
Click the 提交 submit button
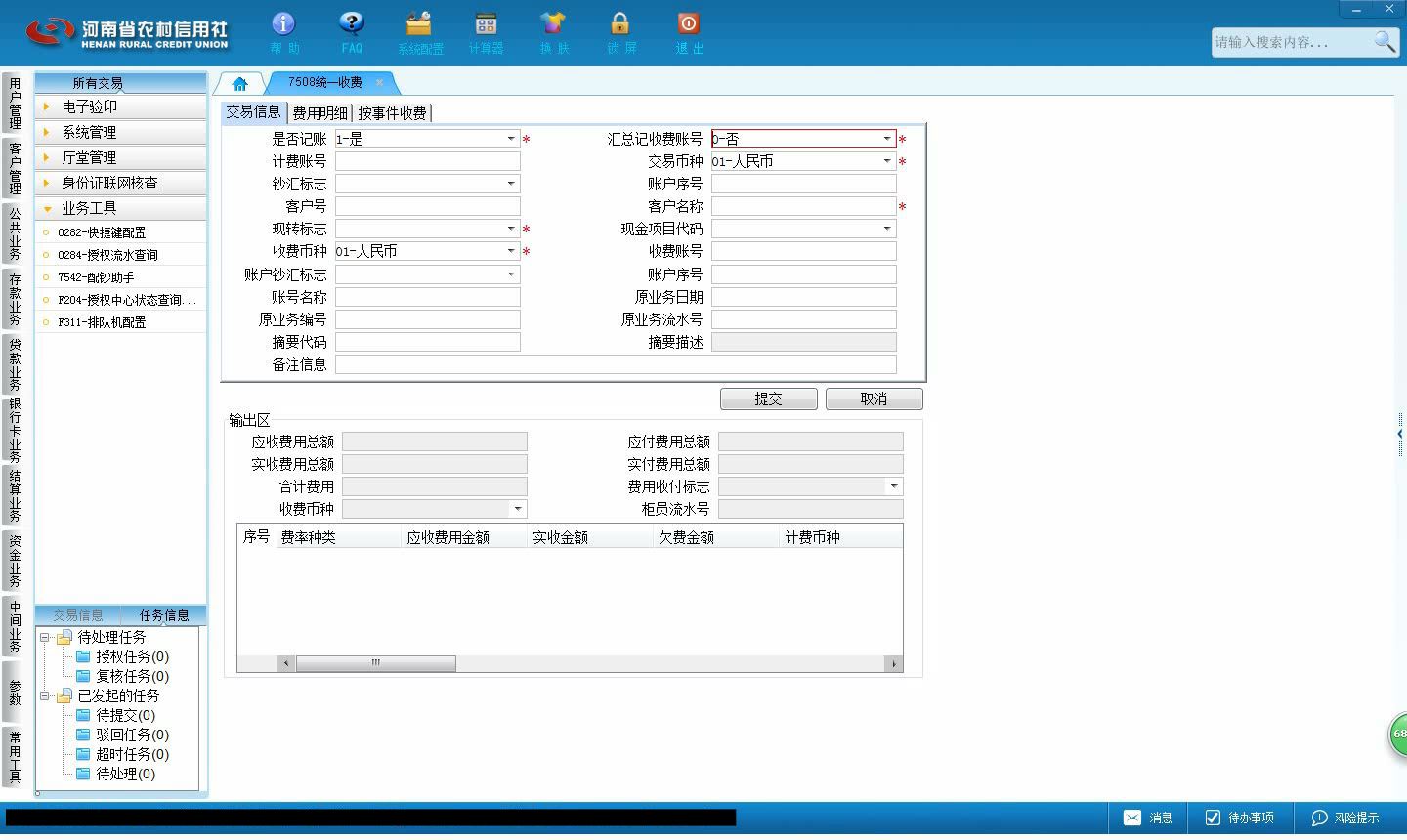pyautogui.click(x=769, y=399)
